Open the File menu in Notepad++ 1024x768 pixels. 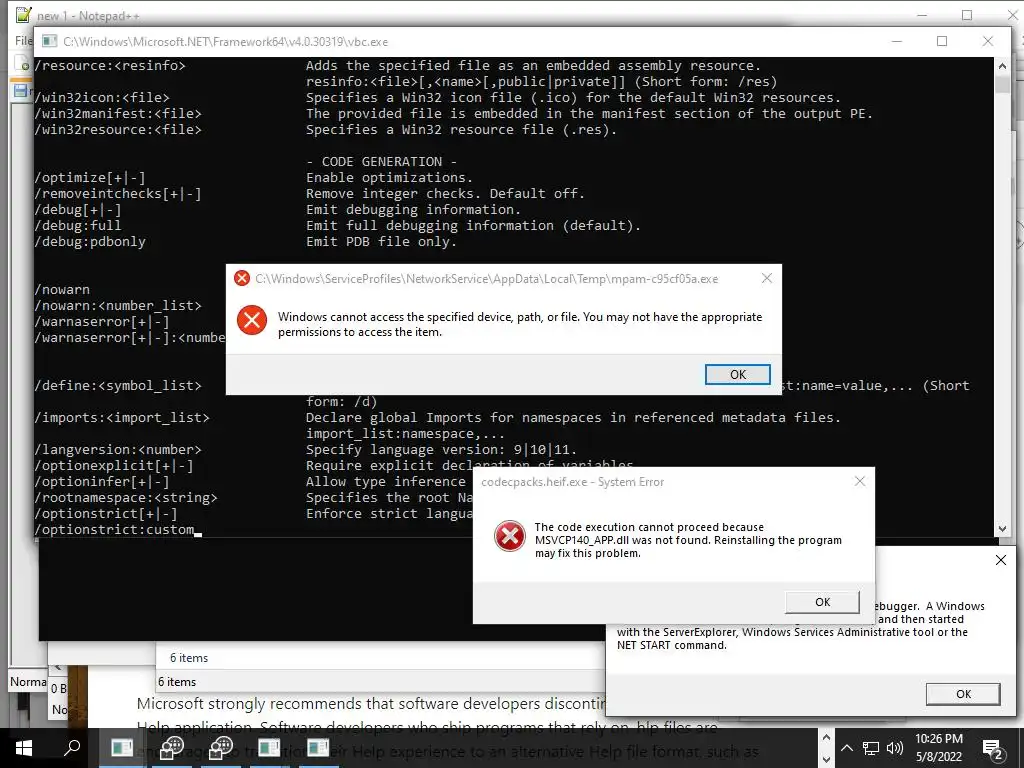[x=24, y=40]
